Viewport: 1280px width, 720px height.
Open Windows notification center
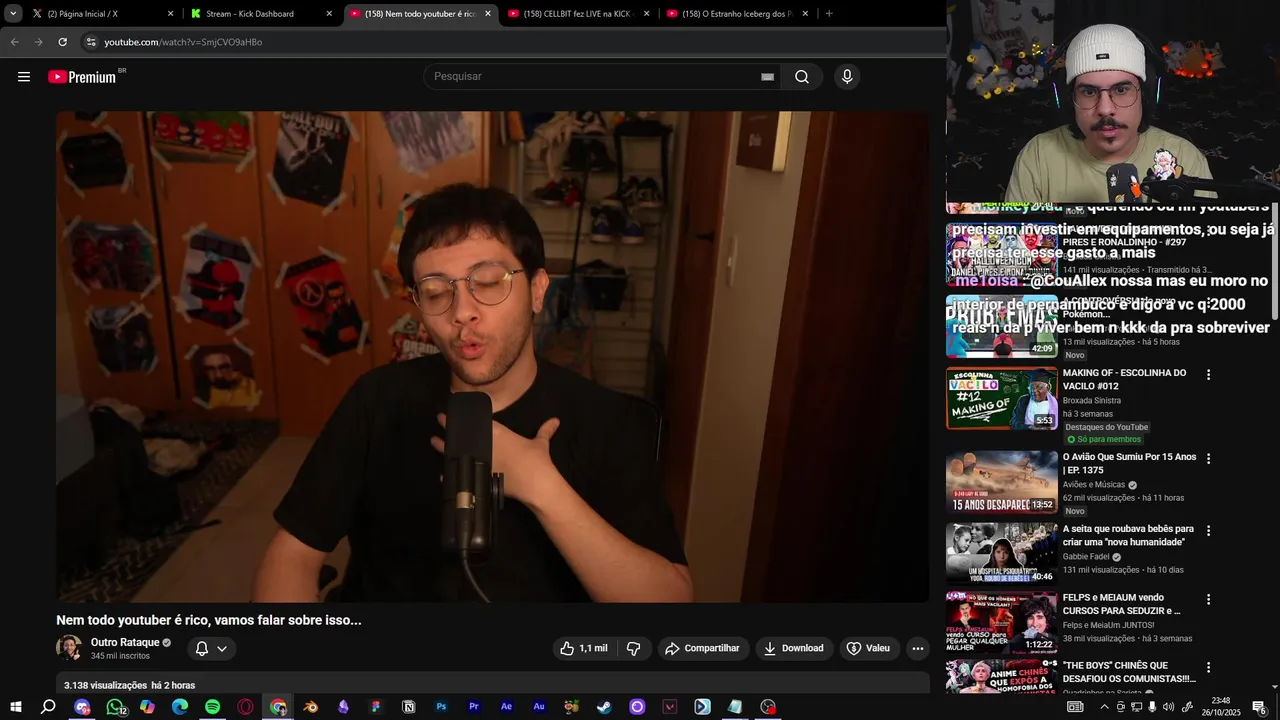point(1259,707)
